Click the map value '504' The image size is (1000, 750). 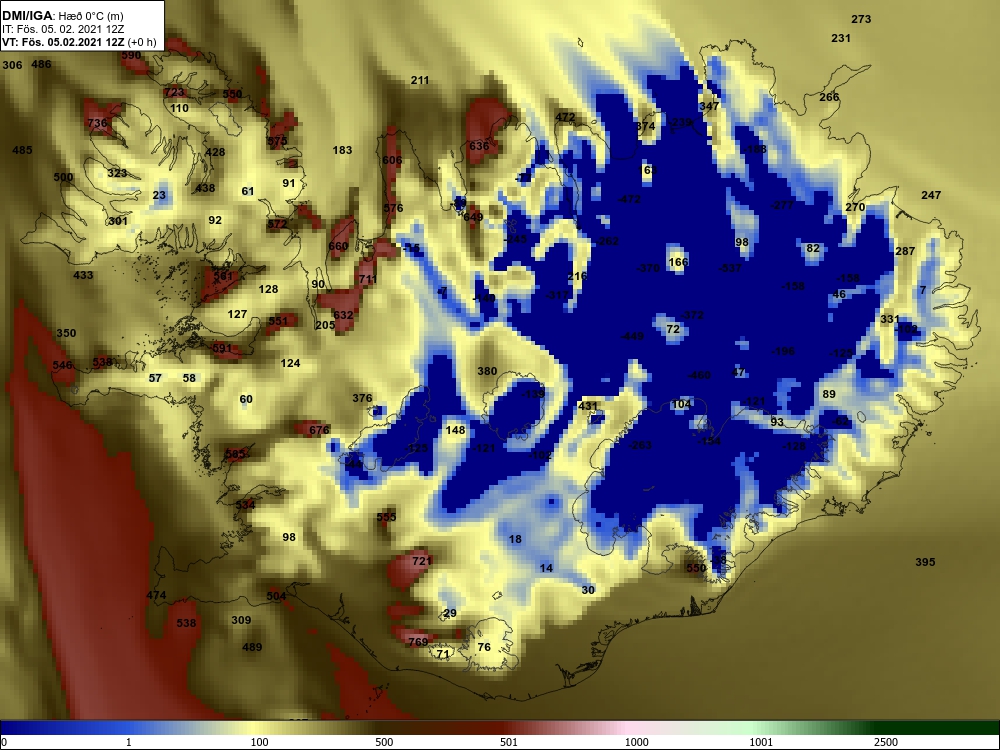coord(276,596)
